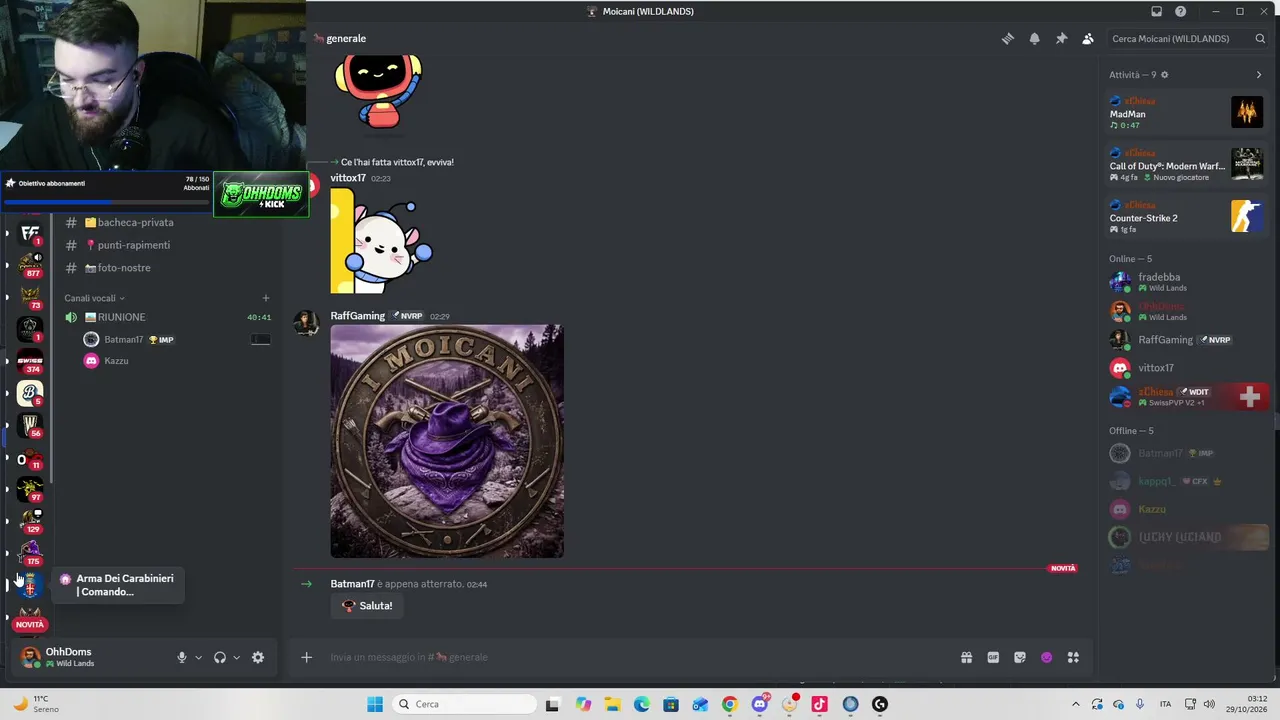Image resolution: width=1280 pixels, height=720 pixels.
Task: Toggle headphones deafen in user panel
Action: [x=220, y=658]
